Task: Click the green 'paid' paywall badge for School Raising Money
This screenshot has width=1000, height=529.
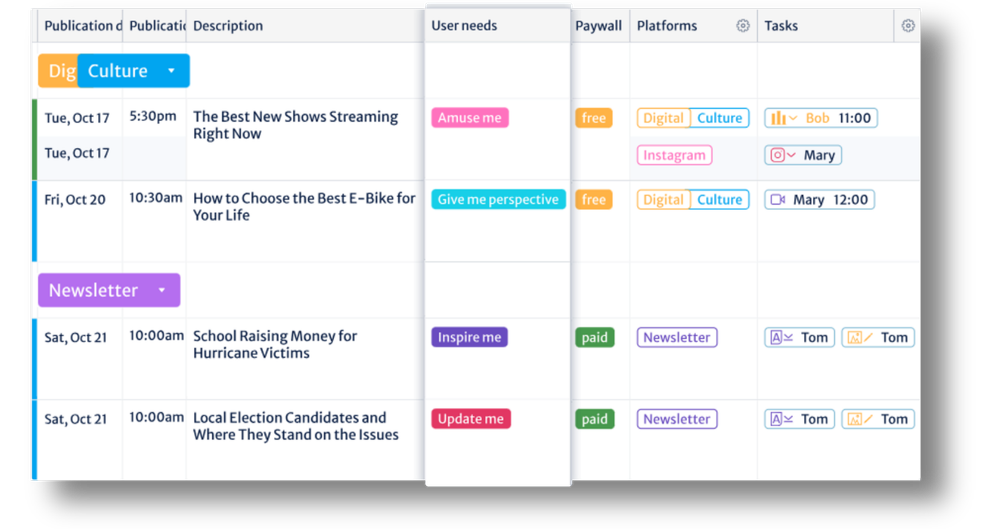Action: click(594, 338)
